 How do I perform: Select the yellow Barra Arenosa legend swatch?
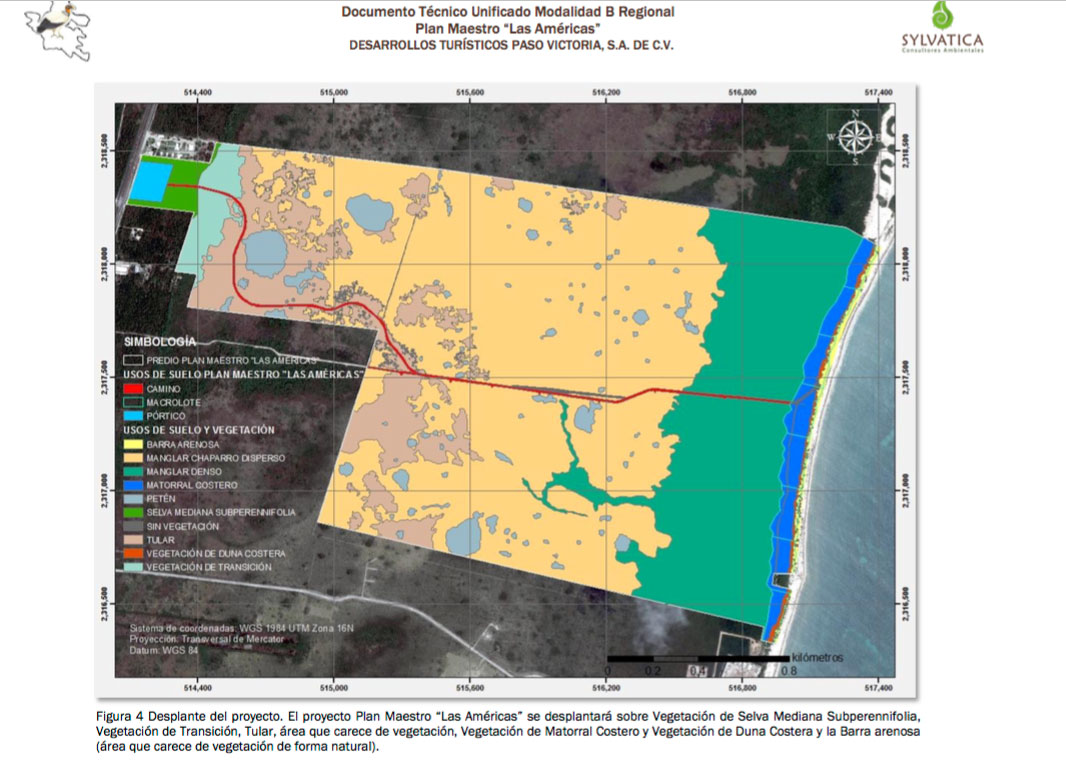click(132, 444)
